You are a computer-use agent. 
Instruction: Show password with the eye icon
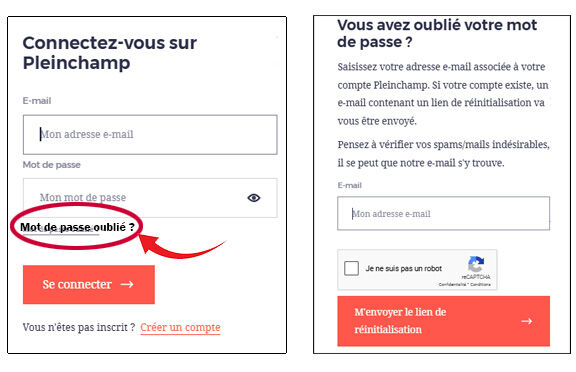coord(254,198)
